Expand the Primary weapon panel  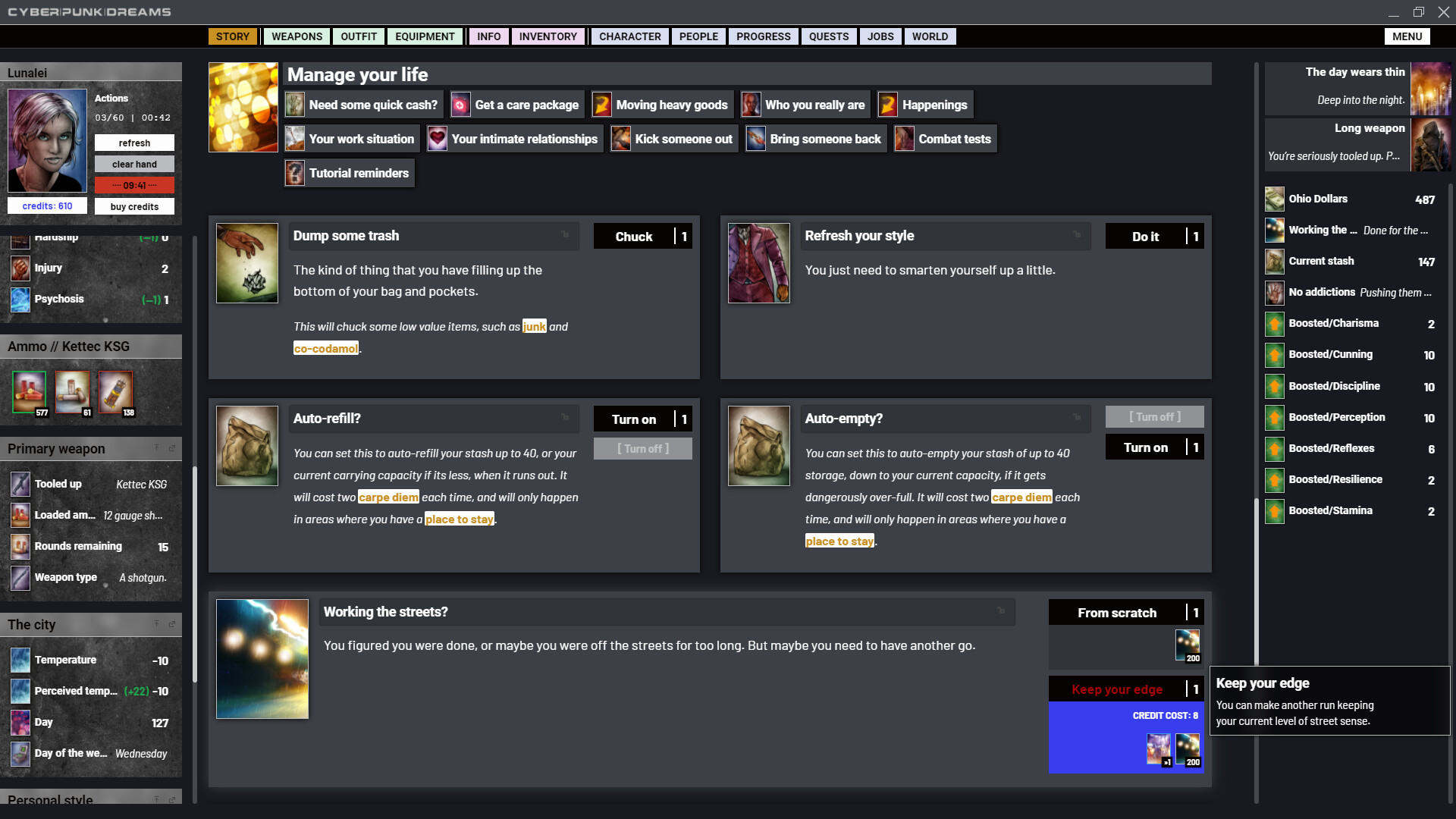pyautogui.click(x=171, y=448)
